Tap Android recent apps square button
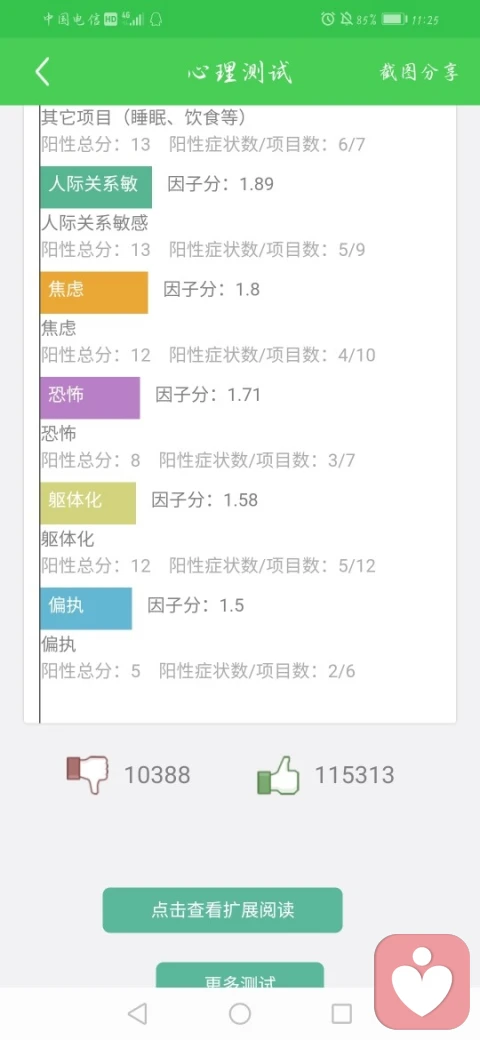The height and width of the screenshot is (1040, 480). tap(341, 1013)
